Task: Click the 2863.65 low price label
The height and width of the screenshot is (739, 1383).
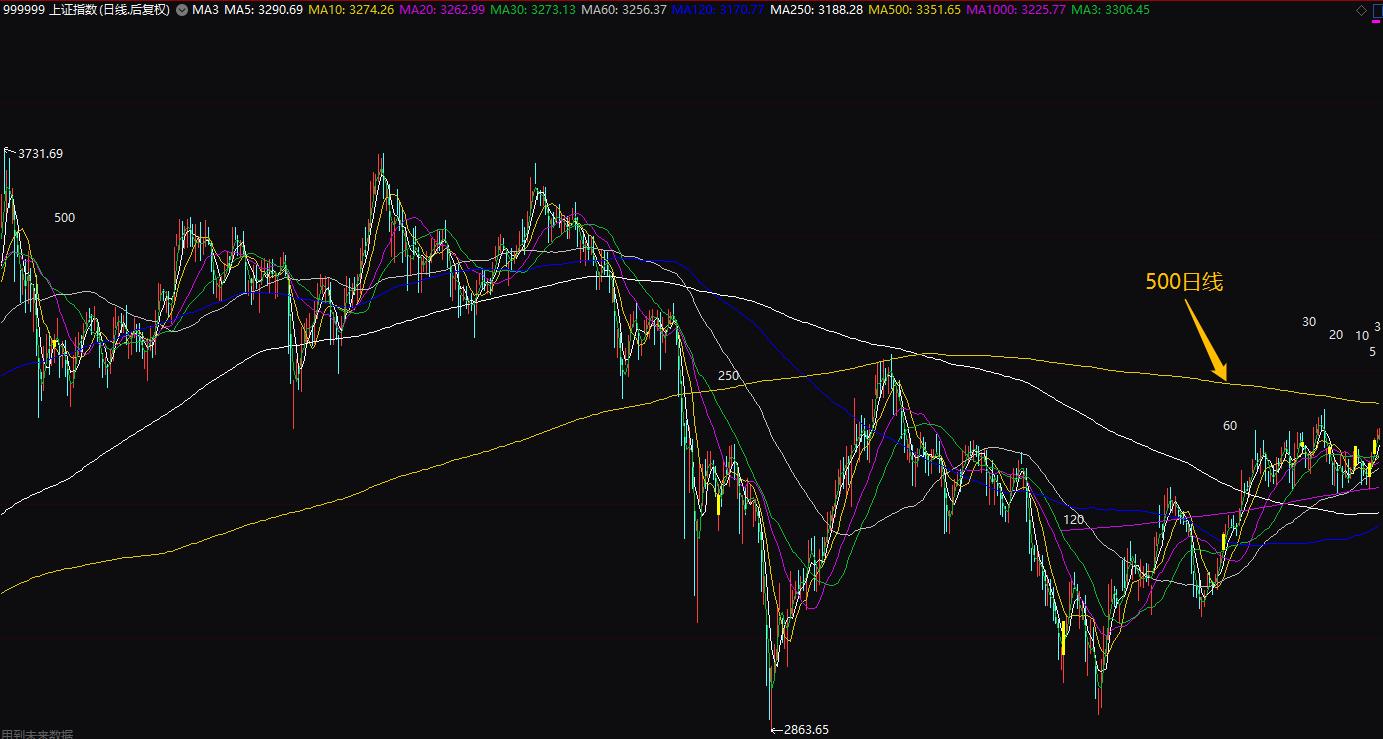Action: coord(806,729)
